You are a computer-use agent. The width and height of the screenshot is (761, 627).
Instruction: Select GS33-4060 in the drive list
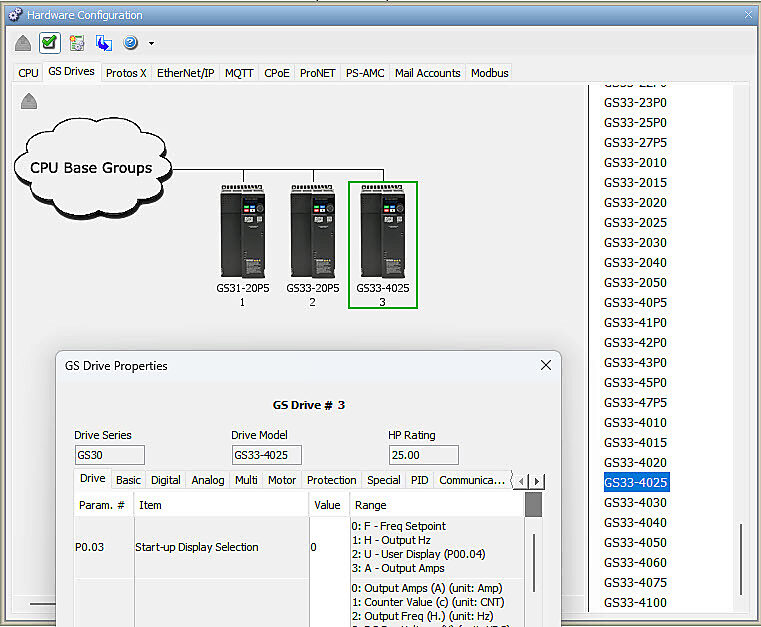[x=635, y=562]
